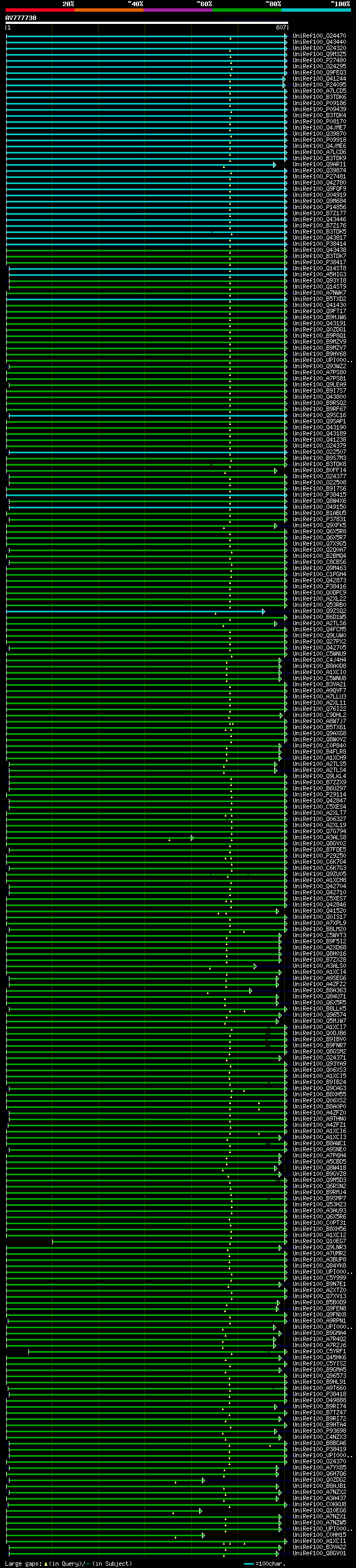Select the UniRef100_P24095 label

319,85
